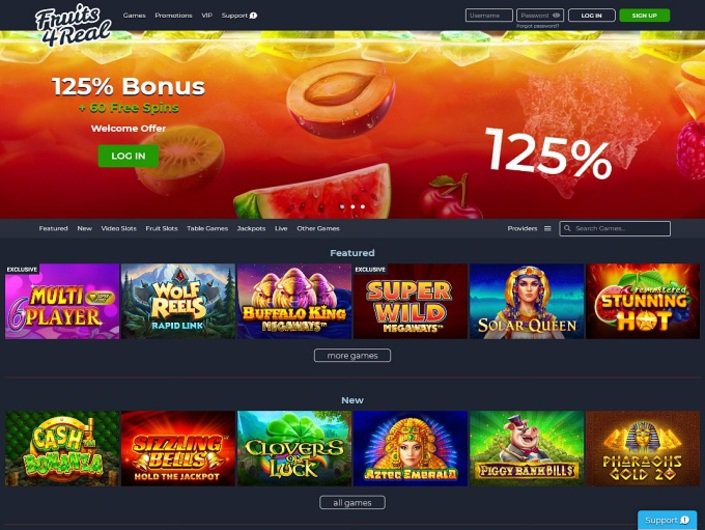Click the search magnifier icon
The width and height of the screenshot is (705, 530).
point(567,228)
